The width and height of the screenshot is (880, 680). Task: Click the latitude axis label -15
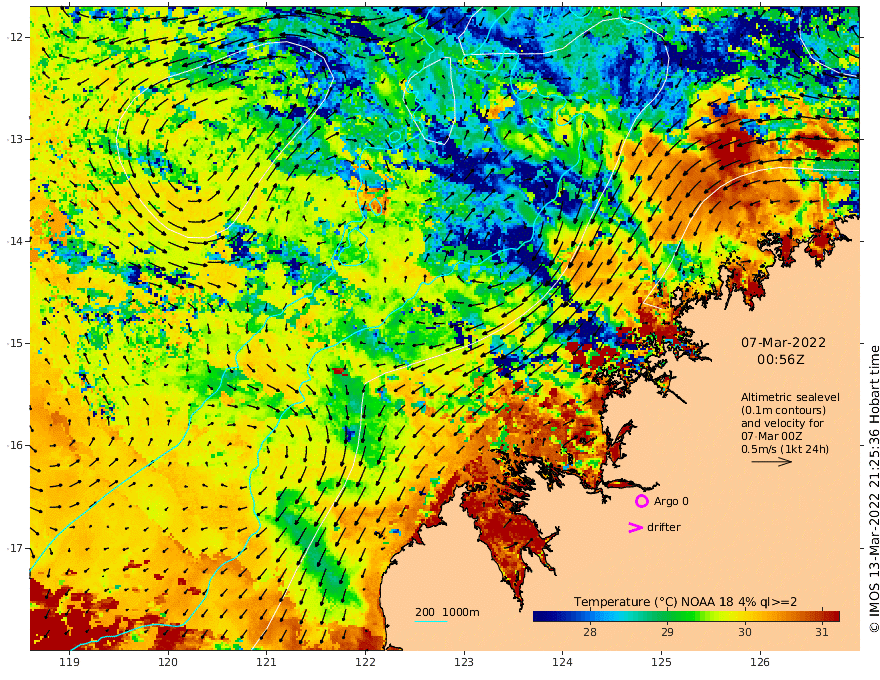(x=16, y=343)
